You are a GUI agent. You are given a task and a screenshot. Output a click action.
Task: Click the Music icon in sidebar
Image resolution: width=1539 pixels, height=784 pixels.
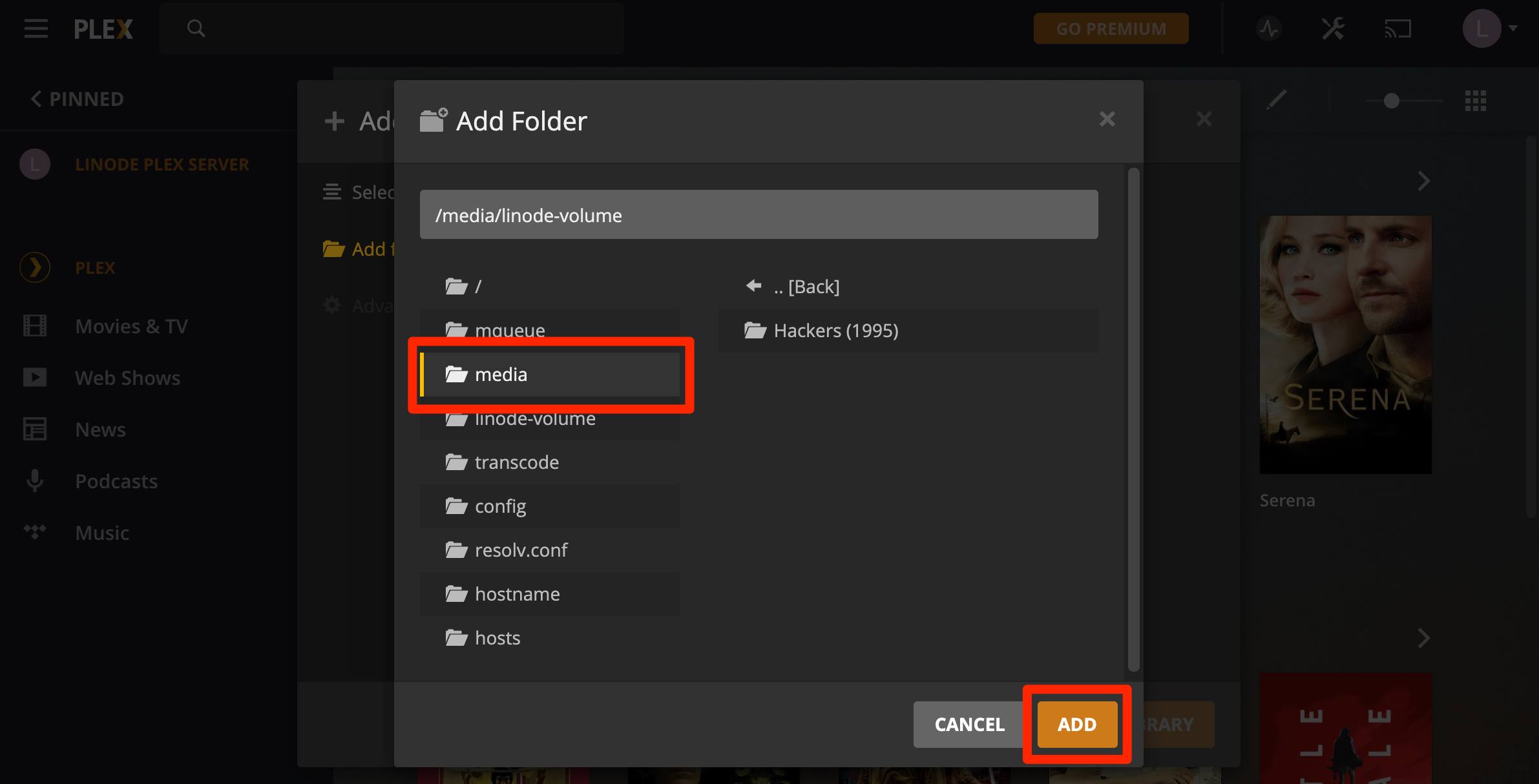pos(34,532)
